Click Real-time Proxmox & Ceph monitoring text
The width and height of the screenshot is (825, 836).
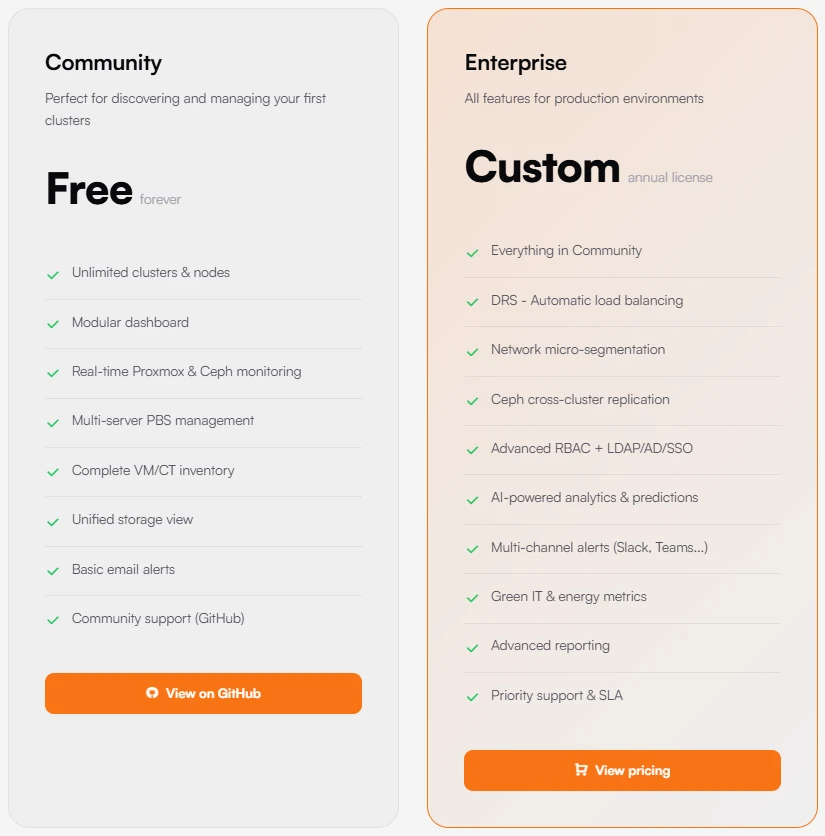(x=186, y=371)
